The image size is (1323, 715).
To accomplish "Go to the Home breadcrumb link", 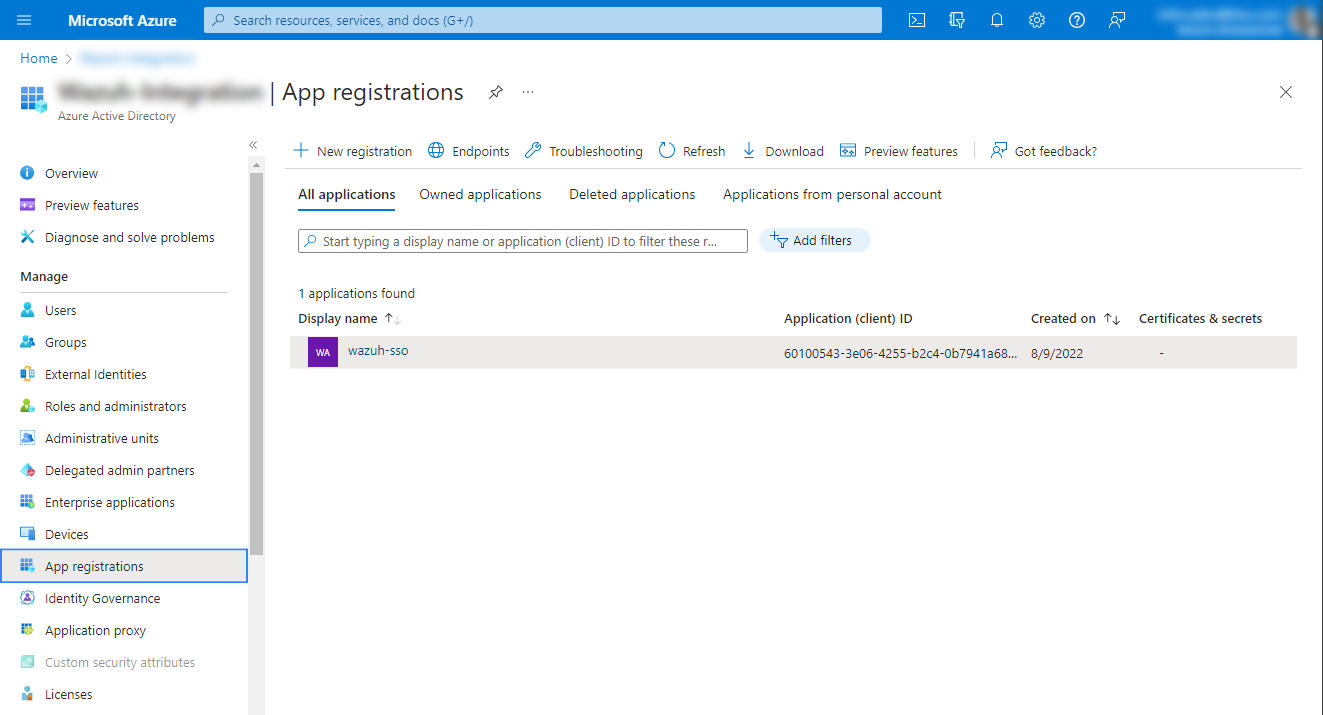I will point(39,58).
